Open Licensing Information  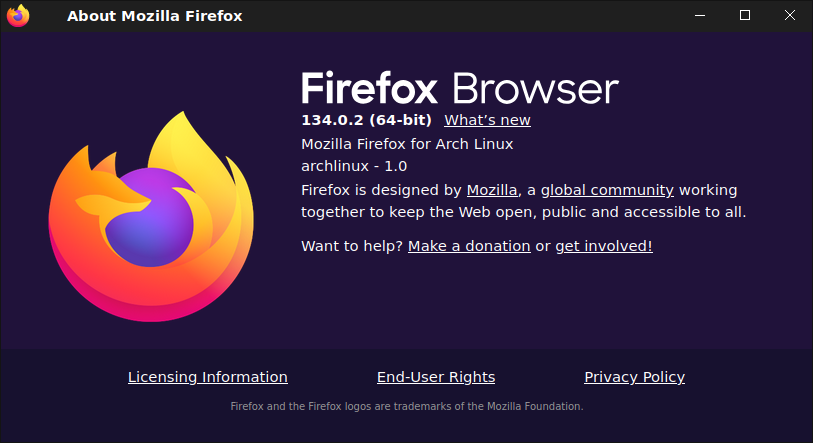pos(207,377)
